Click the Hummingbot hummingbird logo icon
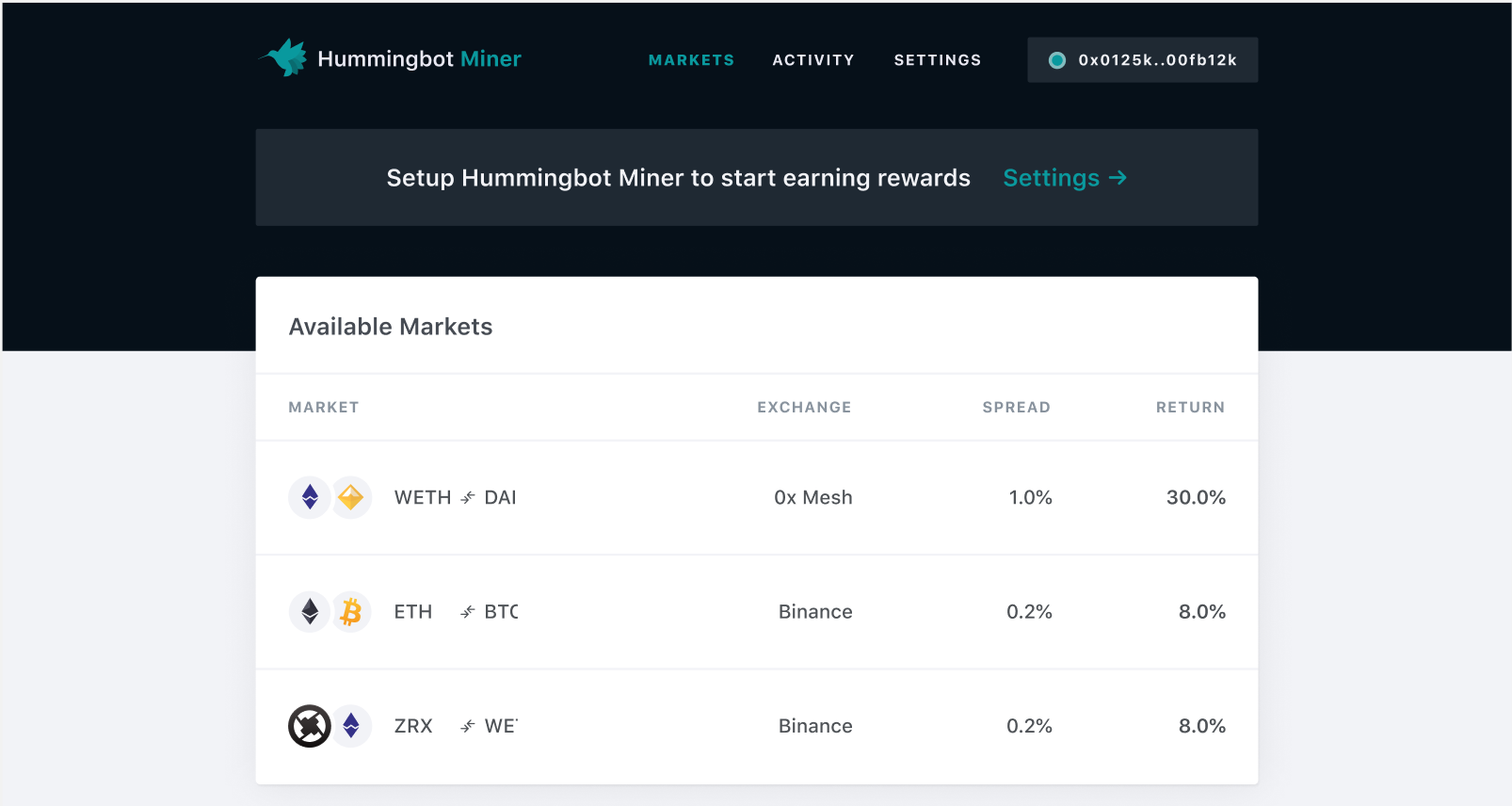Viewport: 1512px width, 806px height. [x=283, y=57]
